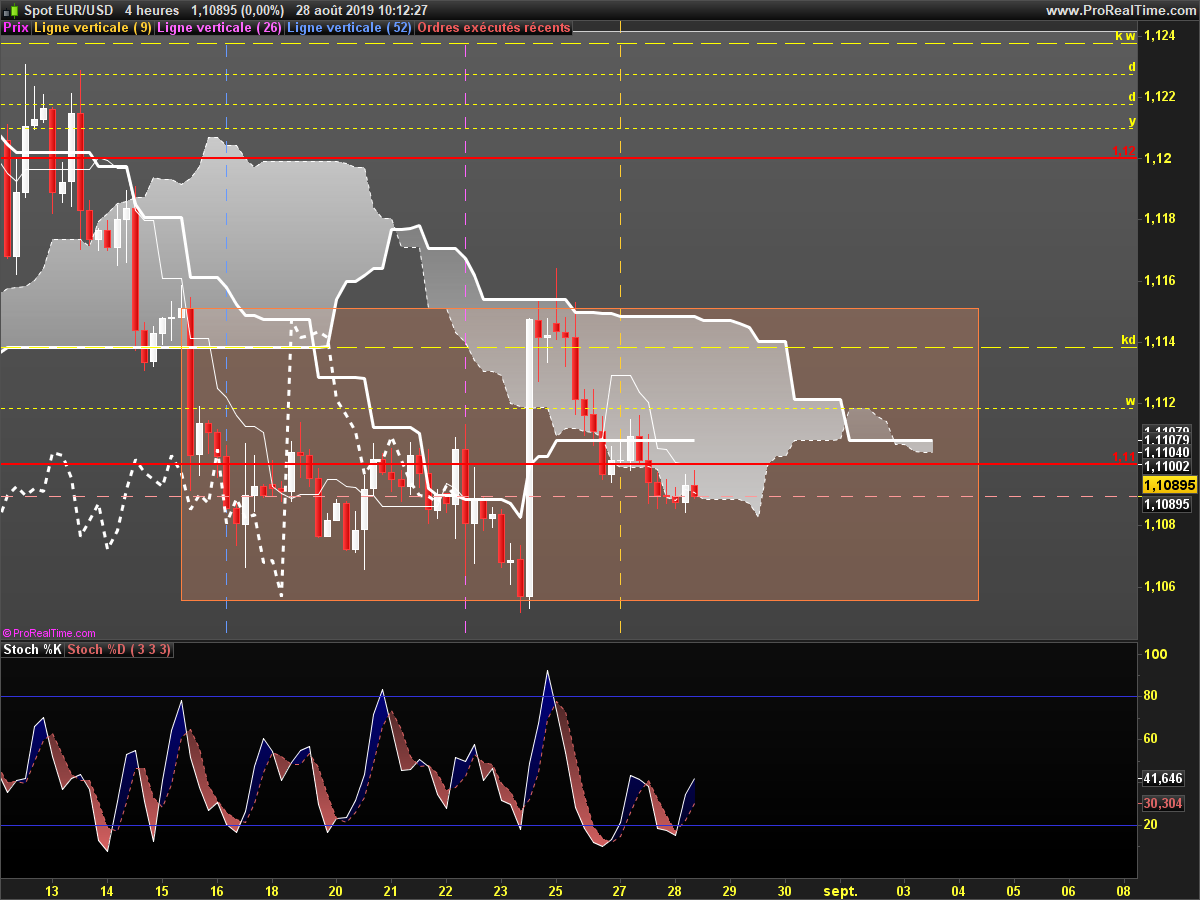
Task: Click date 27 on the time axis
Action: pyautogui.click(x=619, y=890)
